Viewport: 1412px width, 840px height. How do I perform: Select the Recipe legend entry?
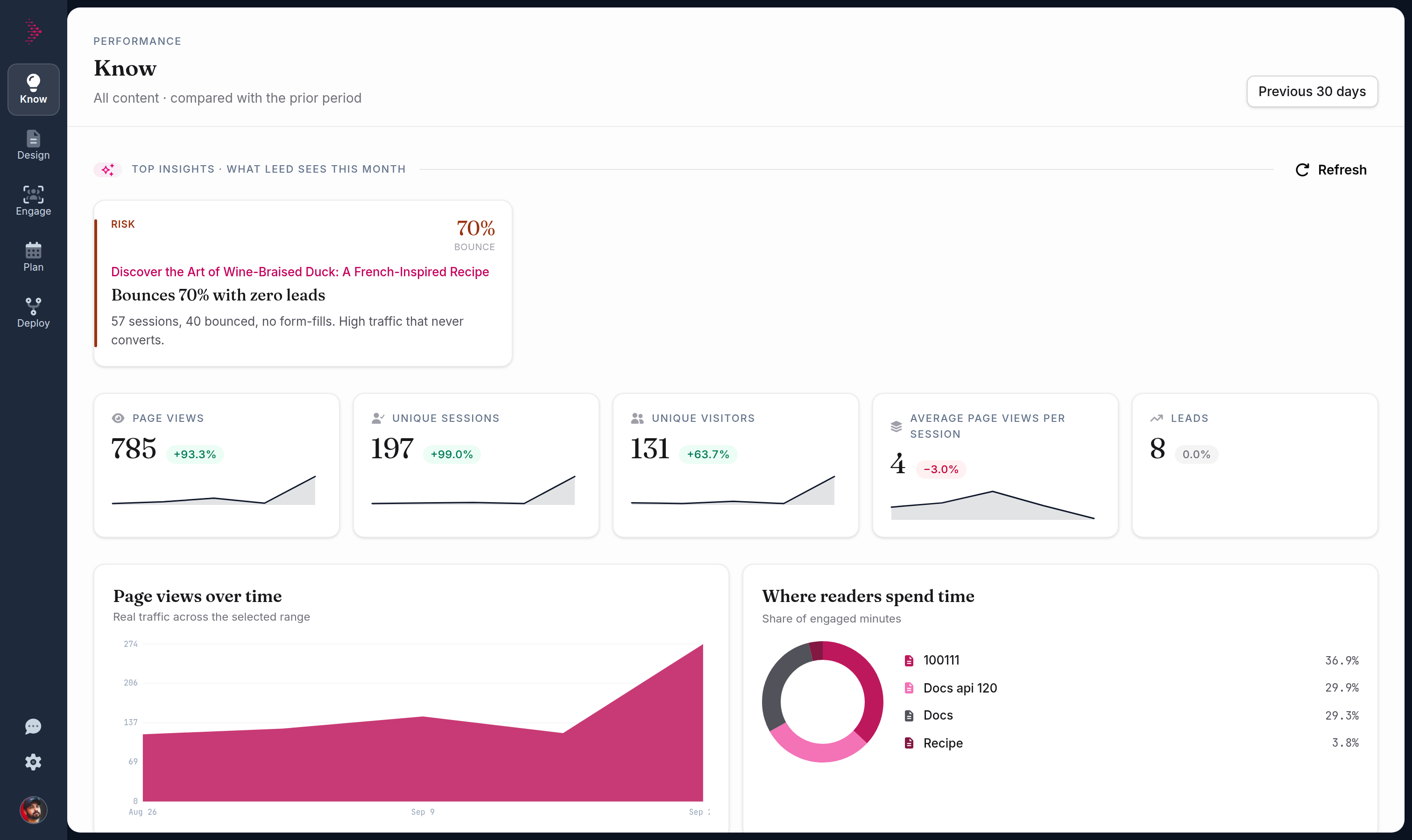click(x=1131, y=743)
